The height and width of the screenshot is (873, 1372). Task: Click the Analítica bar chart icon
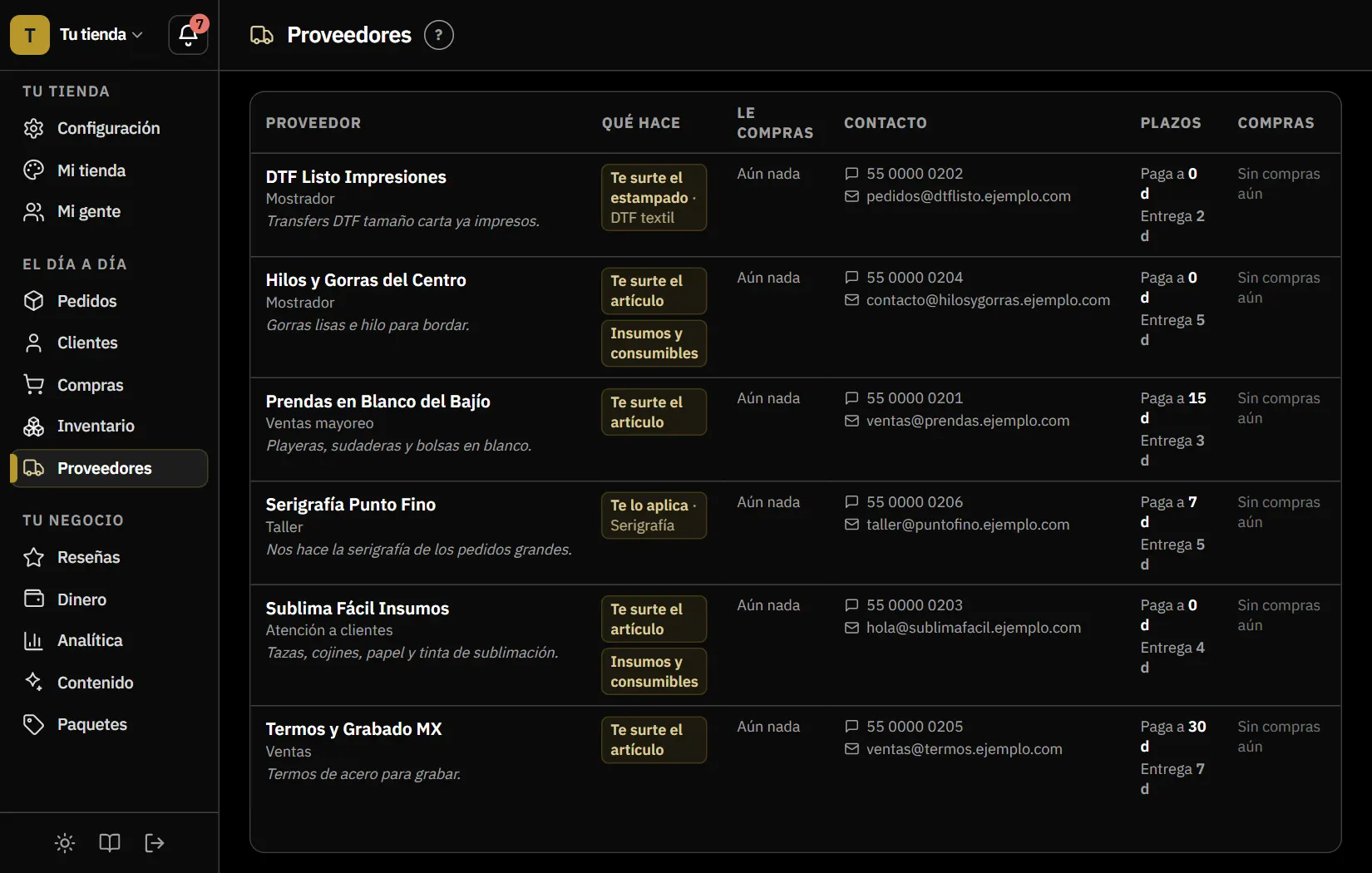33,641
